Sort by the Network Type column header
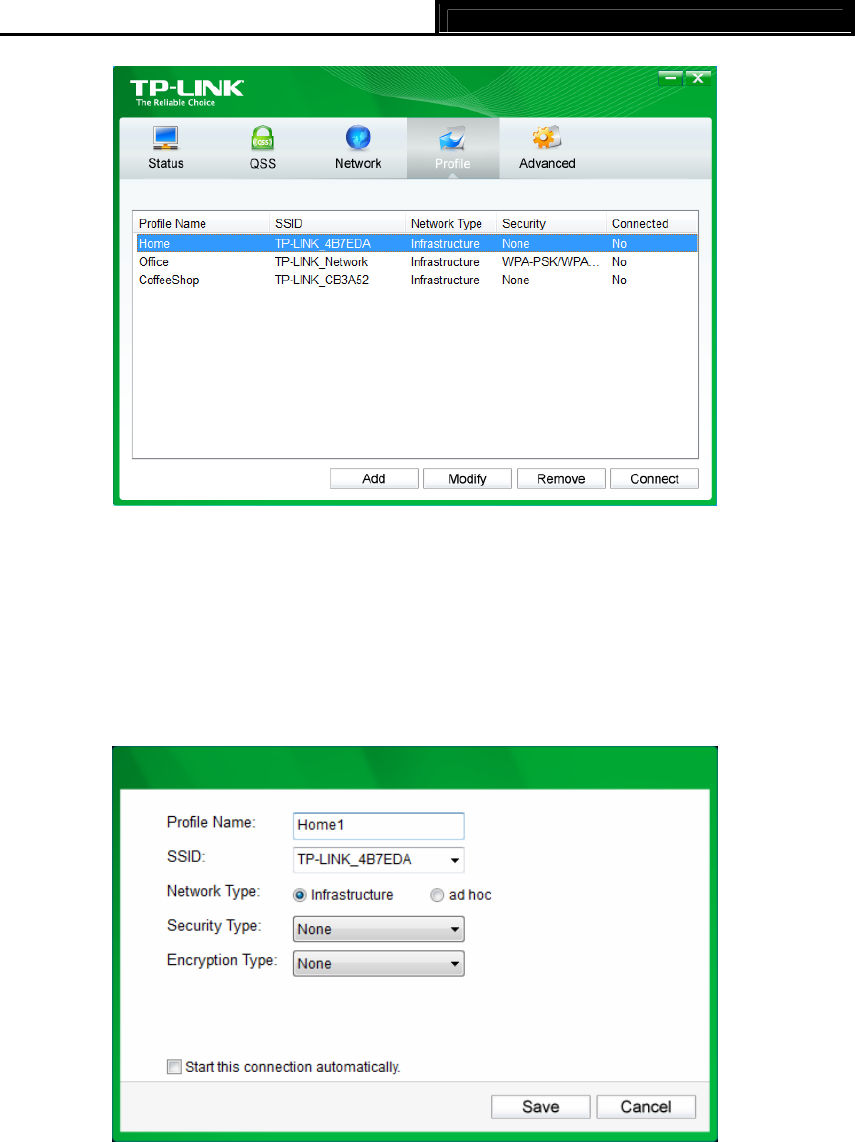 tap(451, 224)
